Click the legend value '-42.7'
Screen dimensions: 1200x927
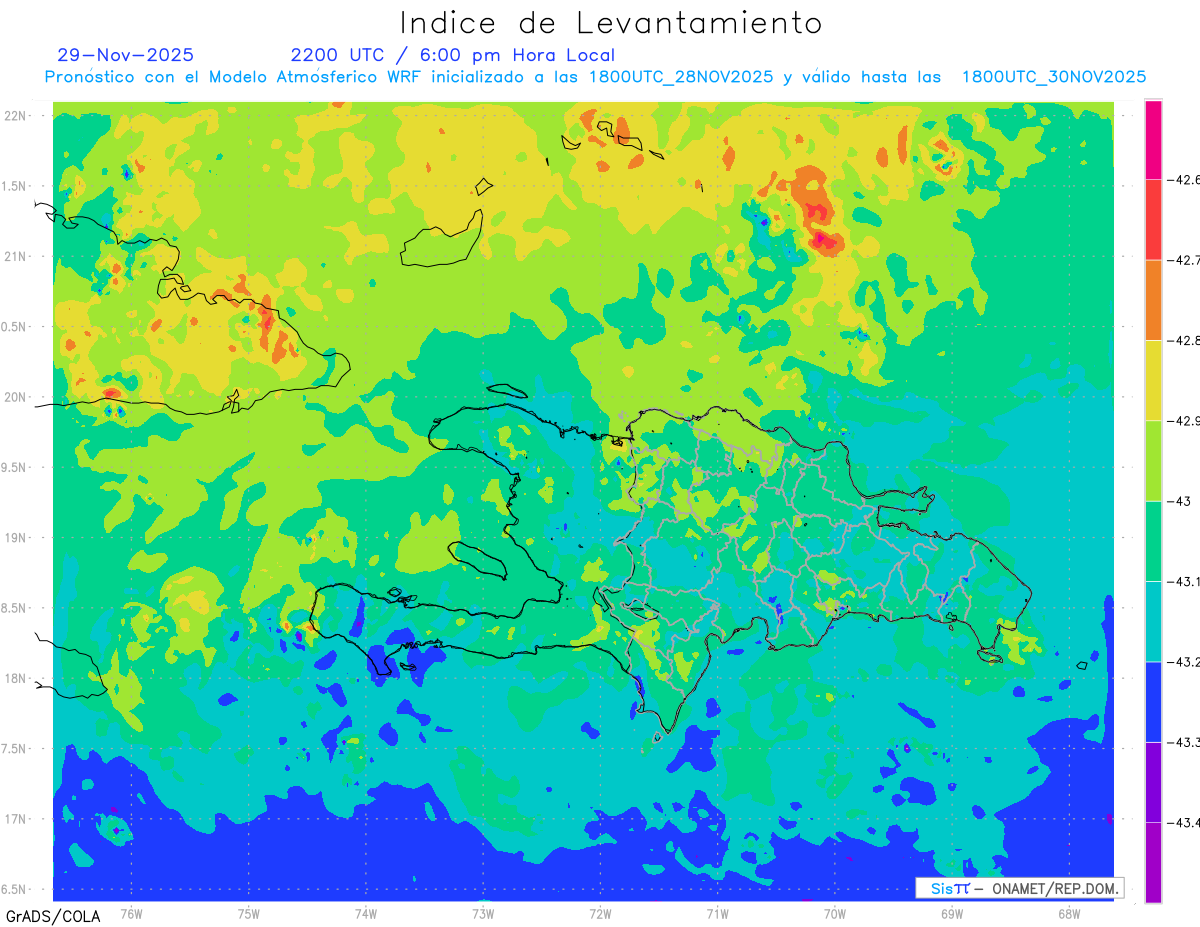click(x=1183, y=260)
